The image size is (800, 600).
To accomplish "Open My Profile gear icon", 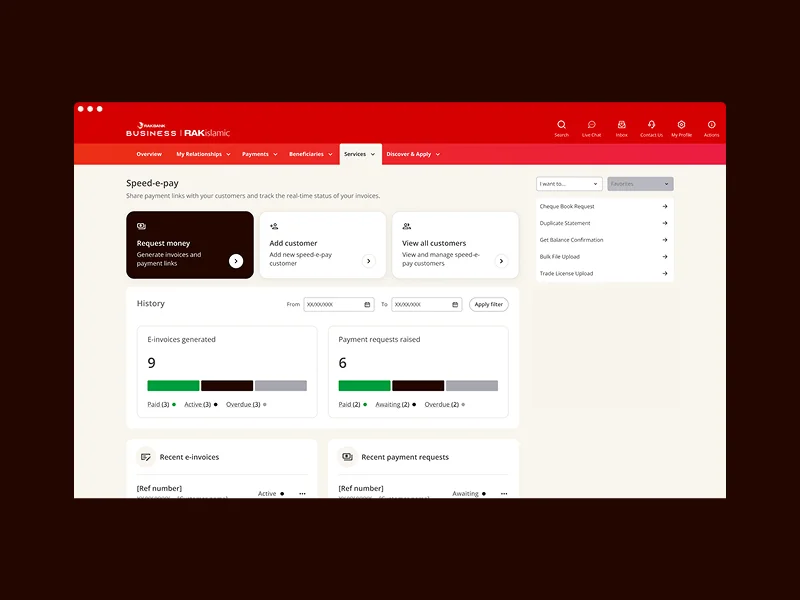I will coord(681,124).
